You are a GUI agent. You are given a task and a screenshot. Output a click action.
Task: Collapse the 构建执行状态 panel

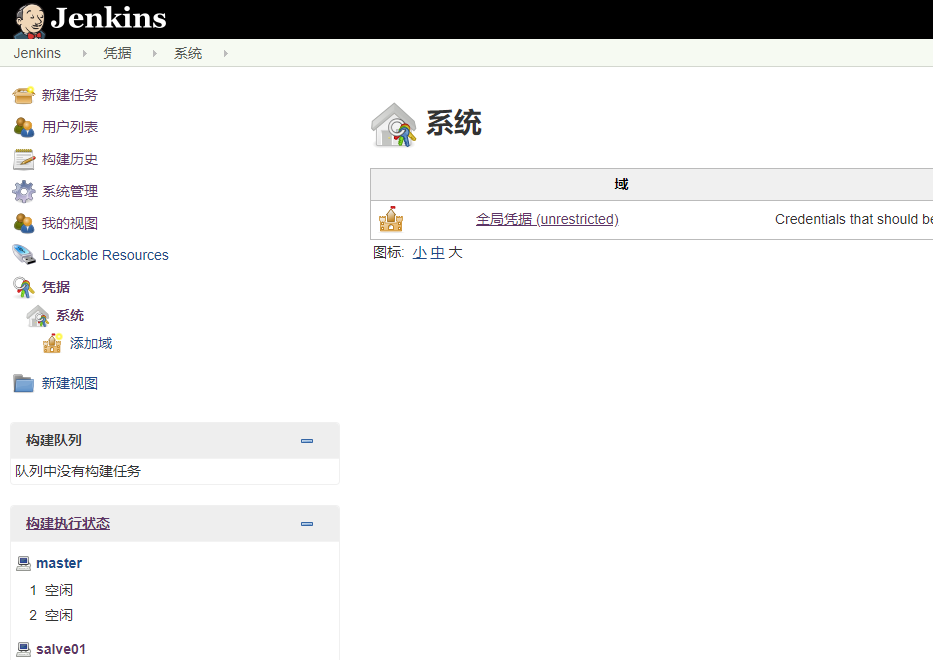click(307, 524)
